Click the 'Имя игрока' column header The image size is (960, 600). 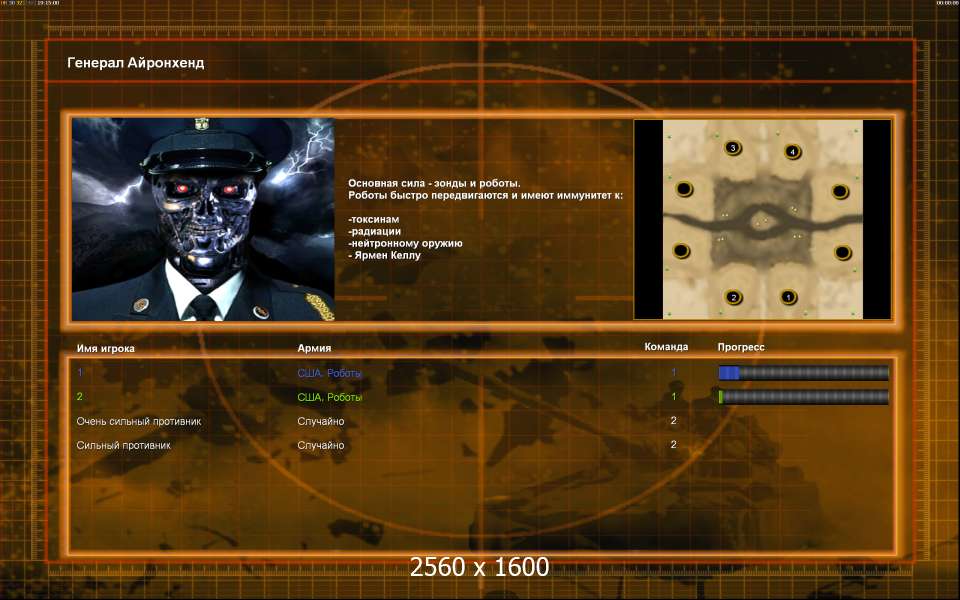[105, 348]
